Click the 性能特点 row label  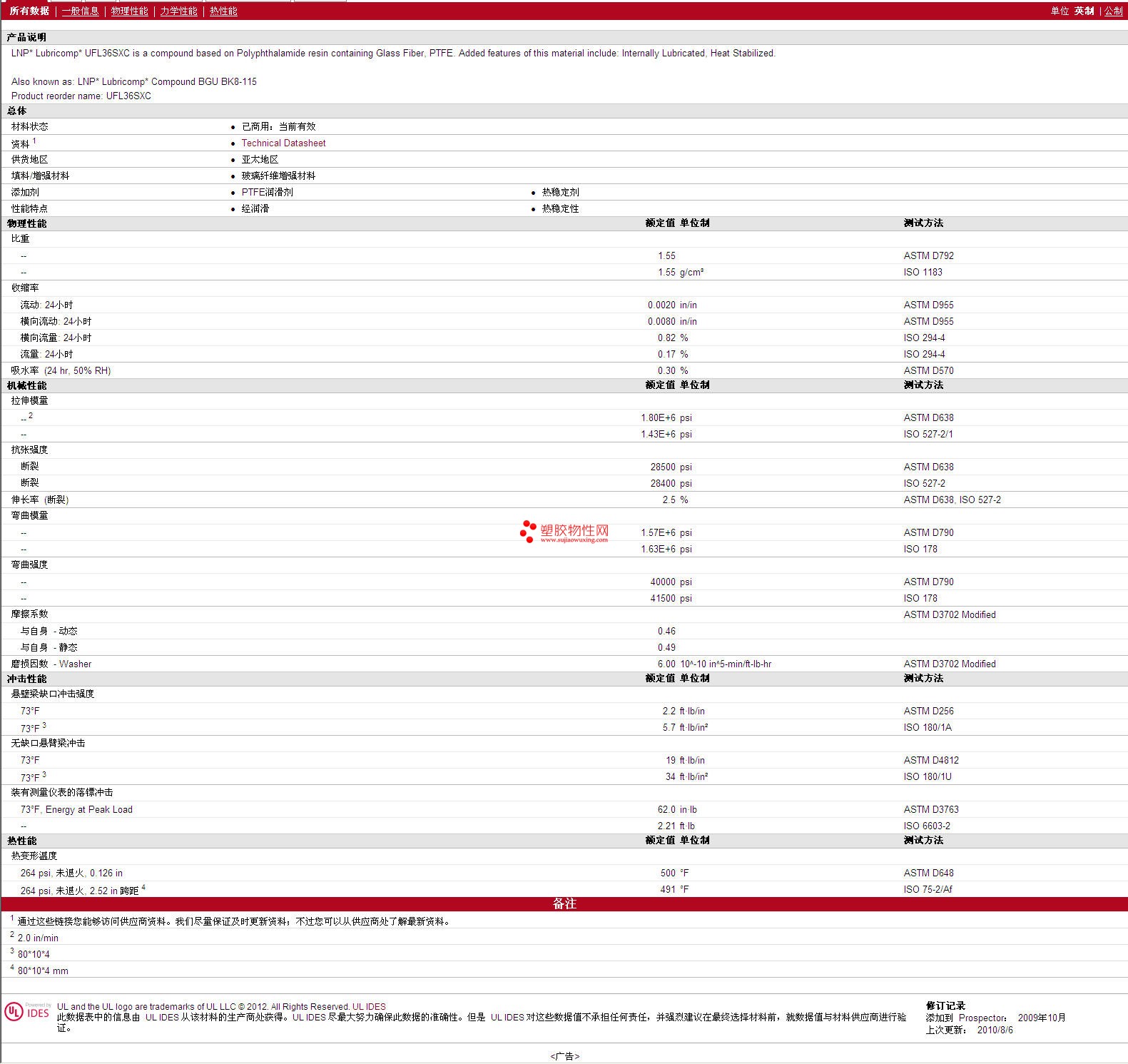[30, 208]
